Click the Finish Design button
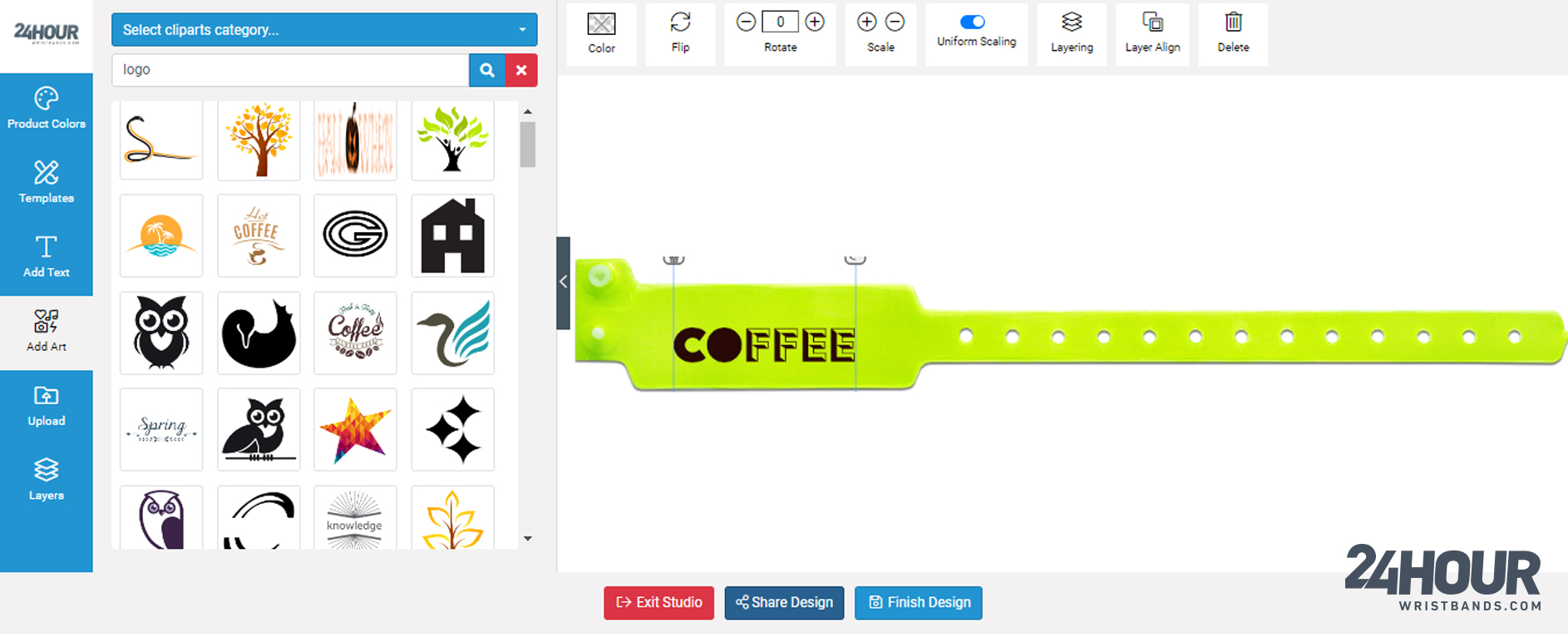This screenshot has width=1568, height=642. click(919, 603)
